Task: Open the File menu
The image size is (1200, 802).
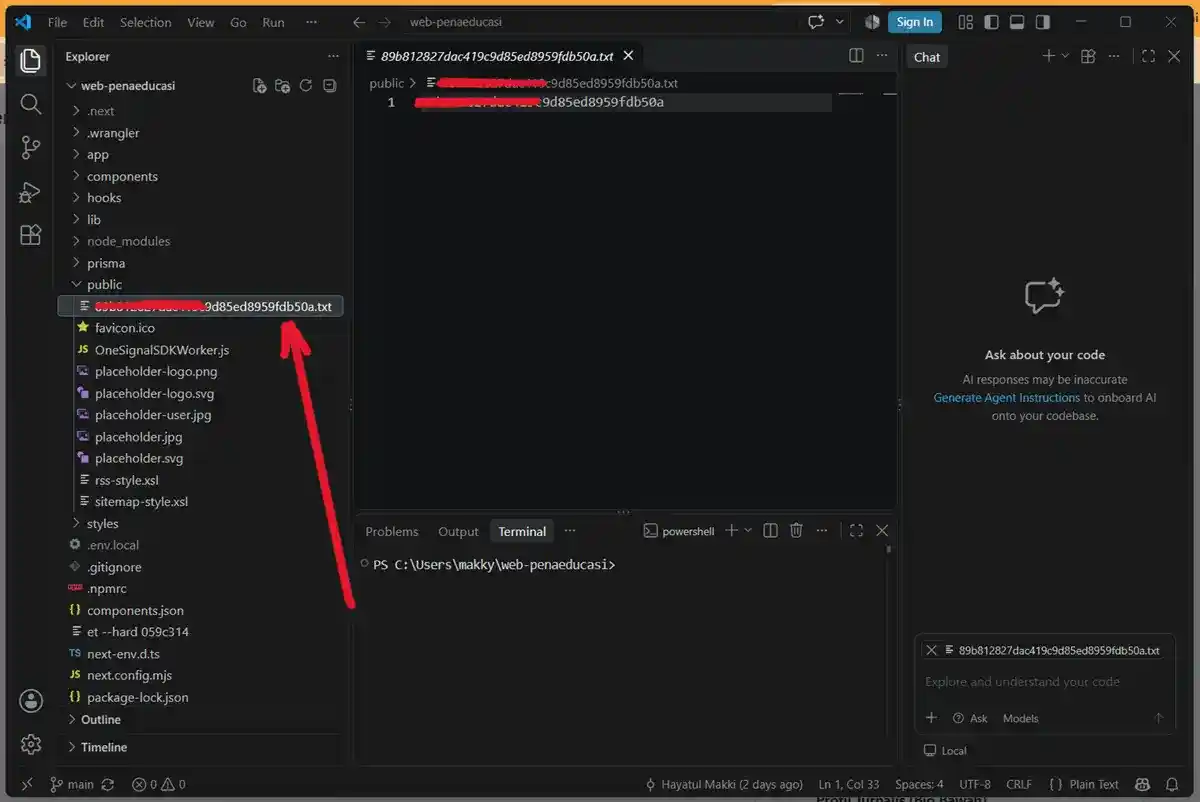Action: tap(58, 22)
